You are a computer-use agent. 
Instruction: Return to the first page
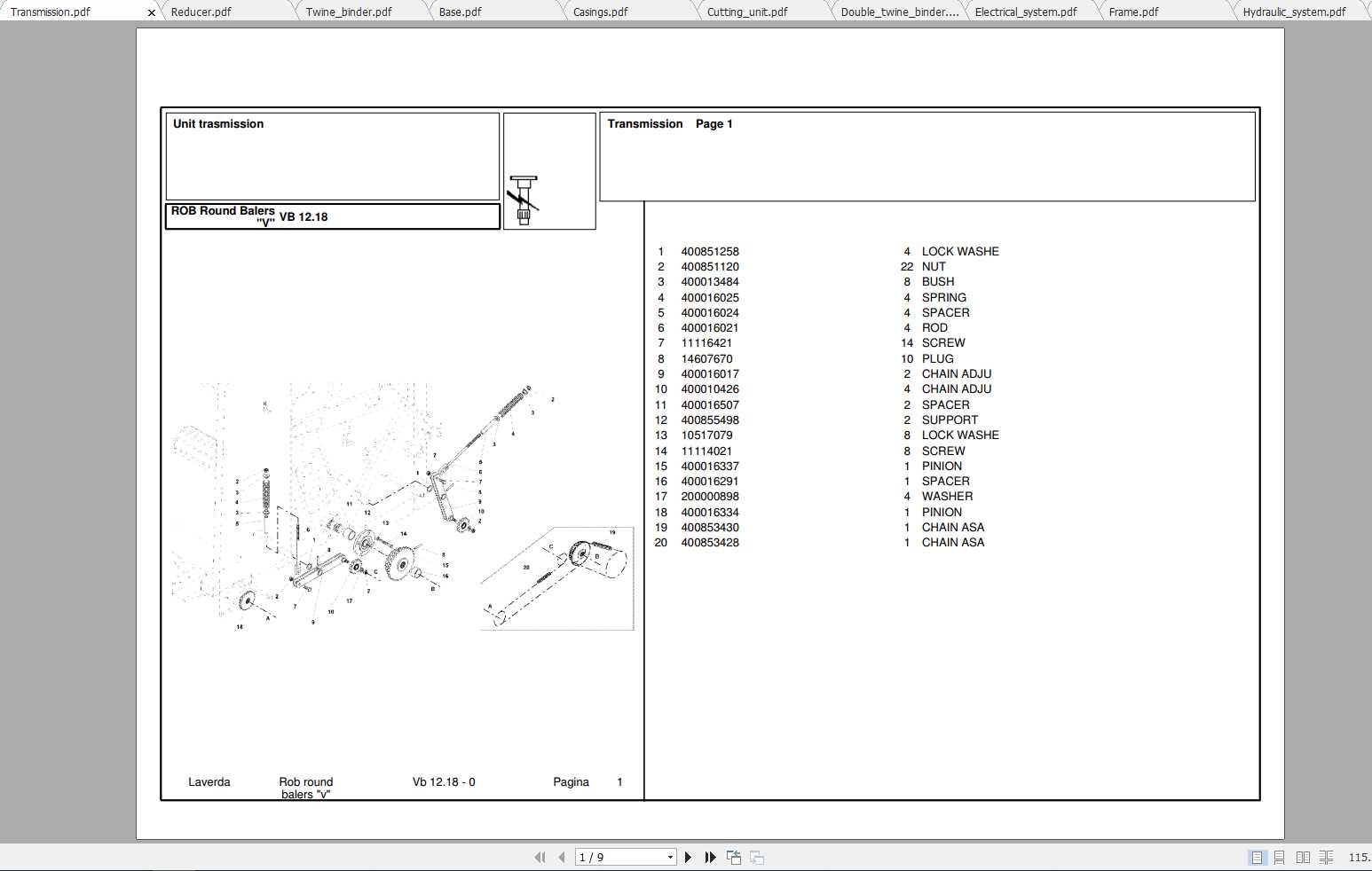(540, 857)
